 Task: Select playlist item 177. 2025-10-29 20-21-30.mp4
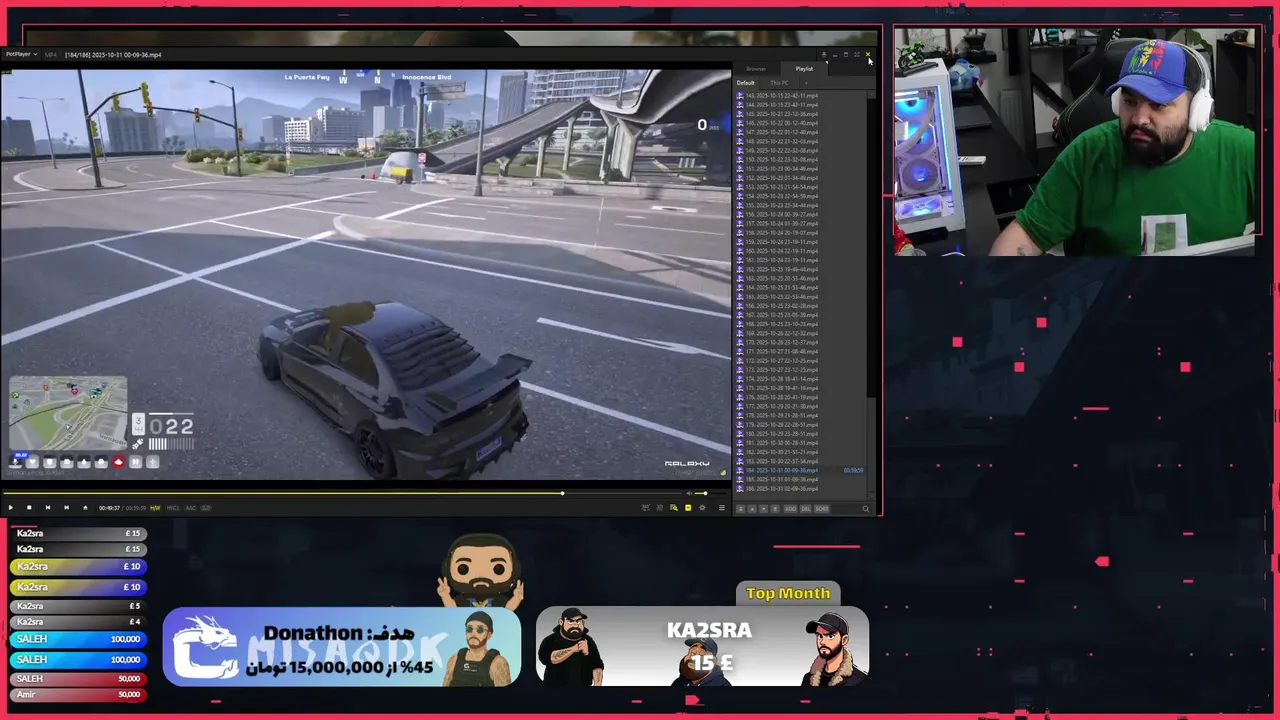point(801,406)
